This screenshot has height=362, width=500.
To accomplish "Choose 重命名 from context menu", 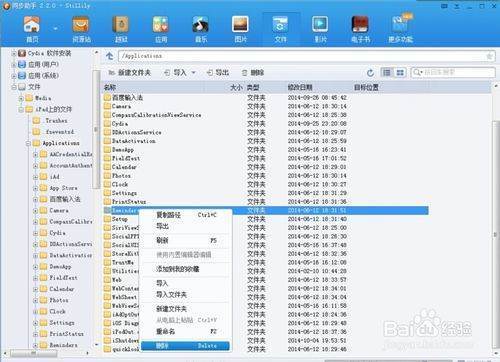I will [187, 332].
